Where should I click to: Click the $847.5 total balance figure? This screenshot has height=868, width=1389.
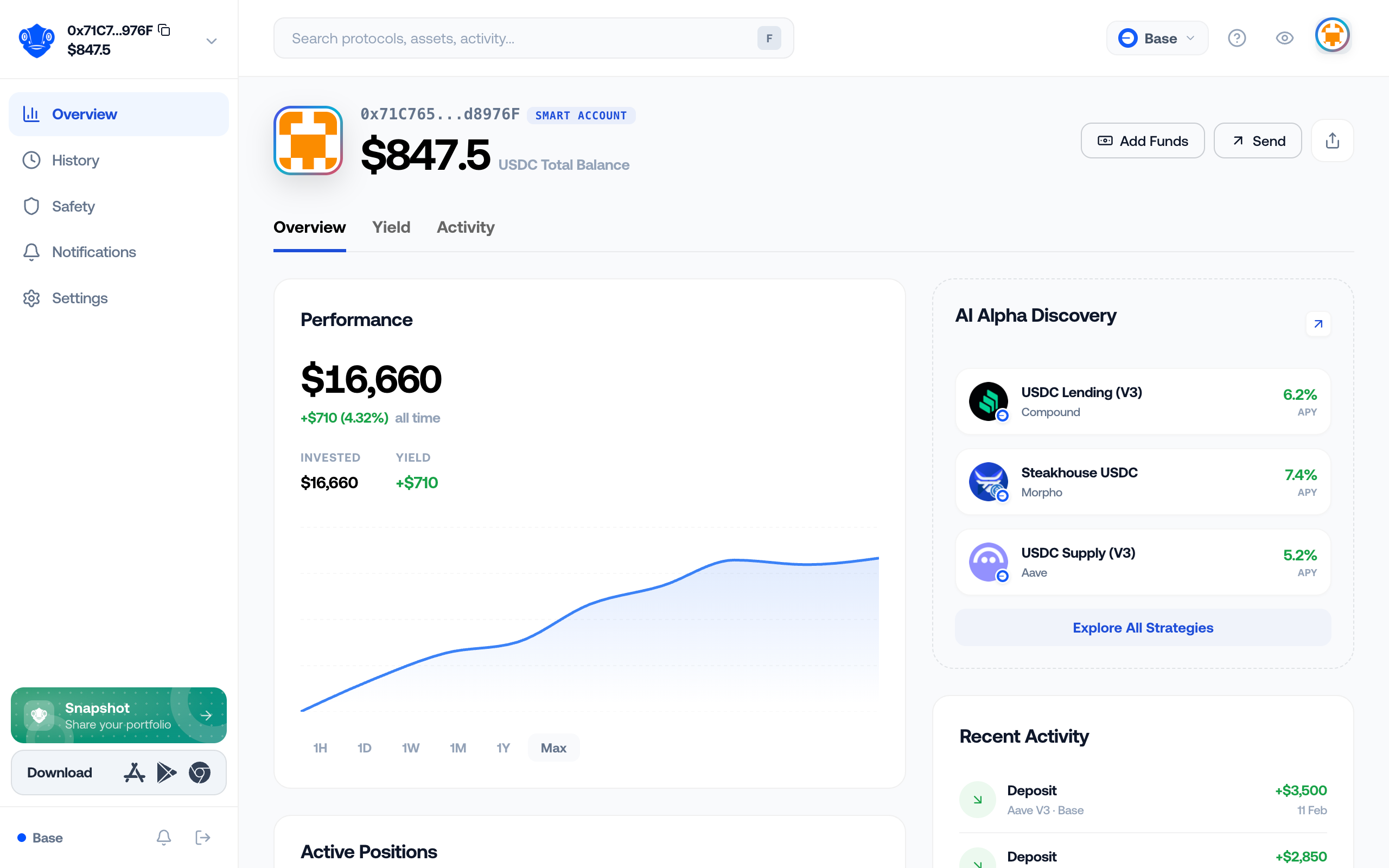click(x=425, y=155)
